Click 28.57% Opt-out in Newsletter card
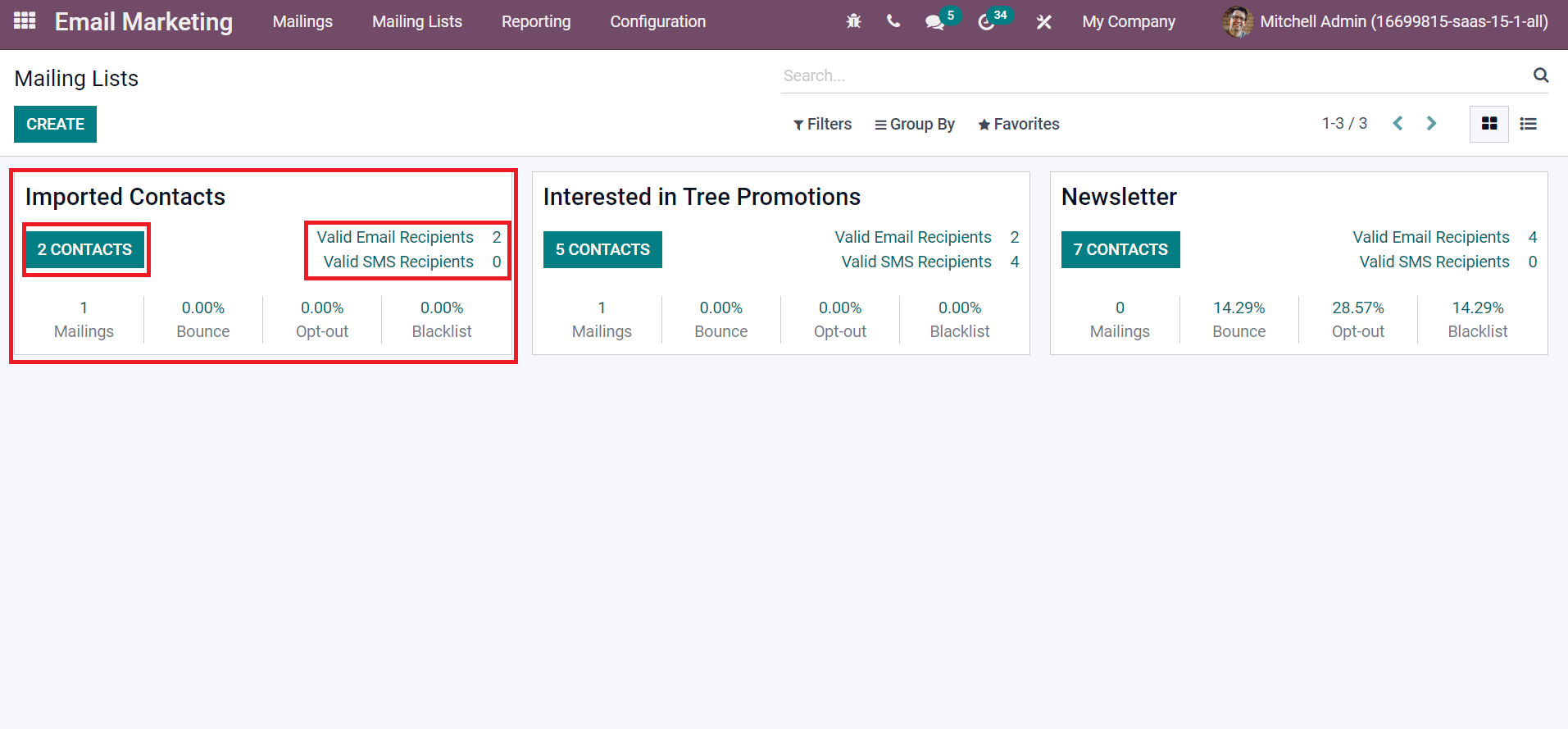This screenshot has height=729, width=1568. [1358, 320]
